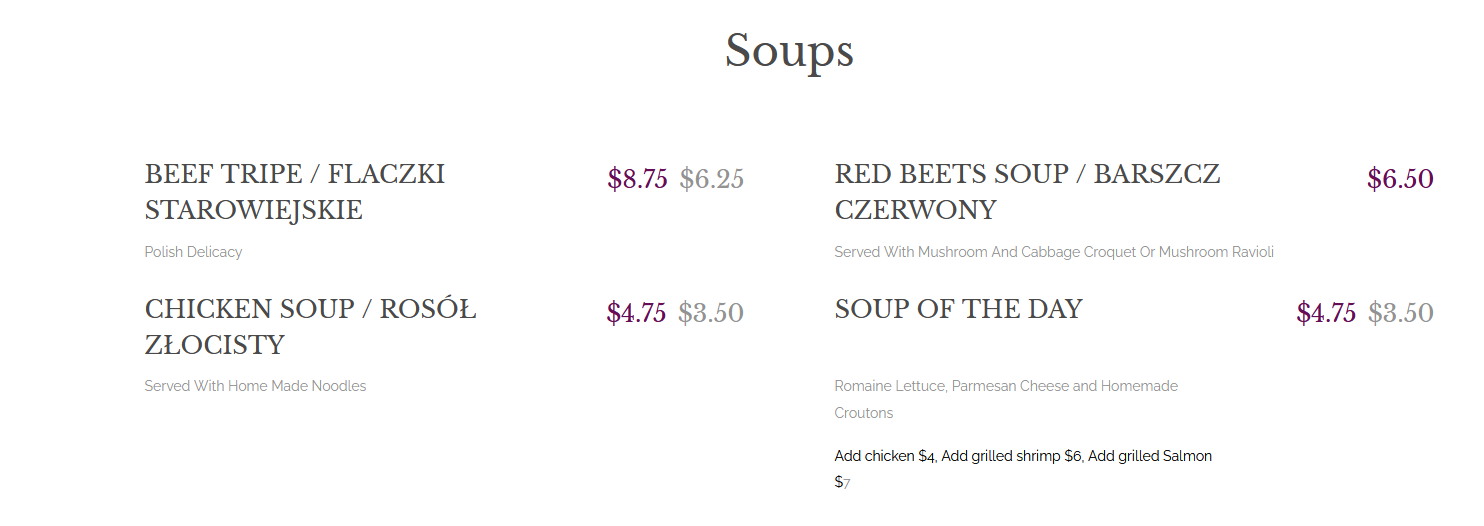
Task: Select Soup of the Day title
Action: (x=958, y=310)
